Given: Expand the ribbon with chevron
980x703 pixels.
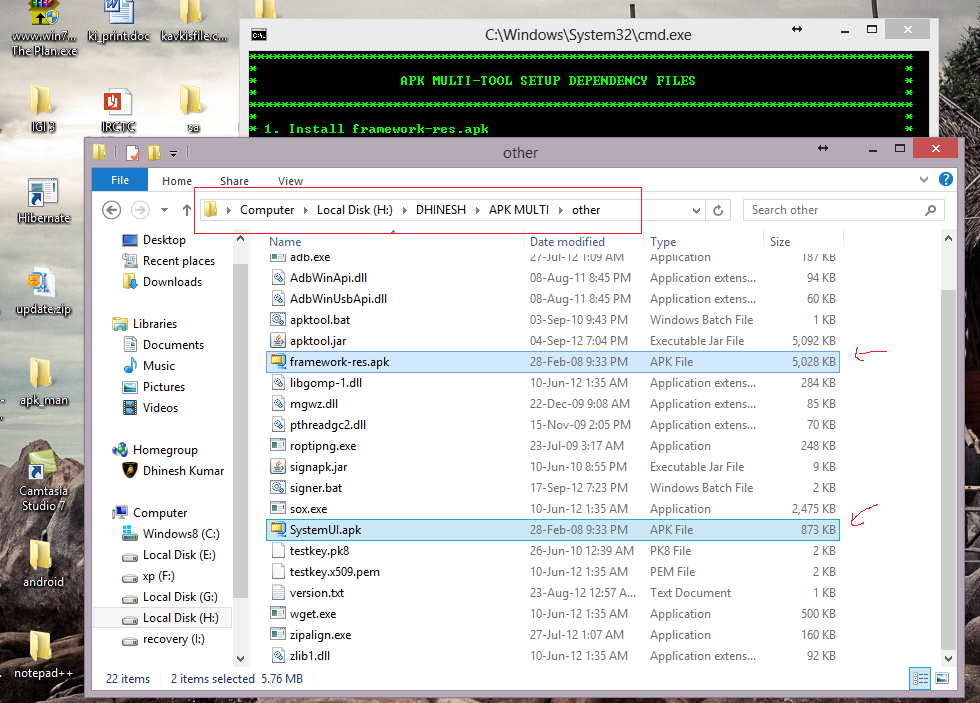Looking at the screenshot, I should click(924, 180).
